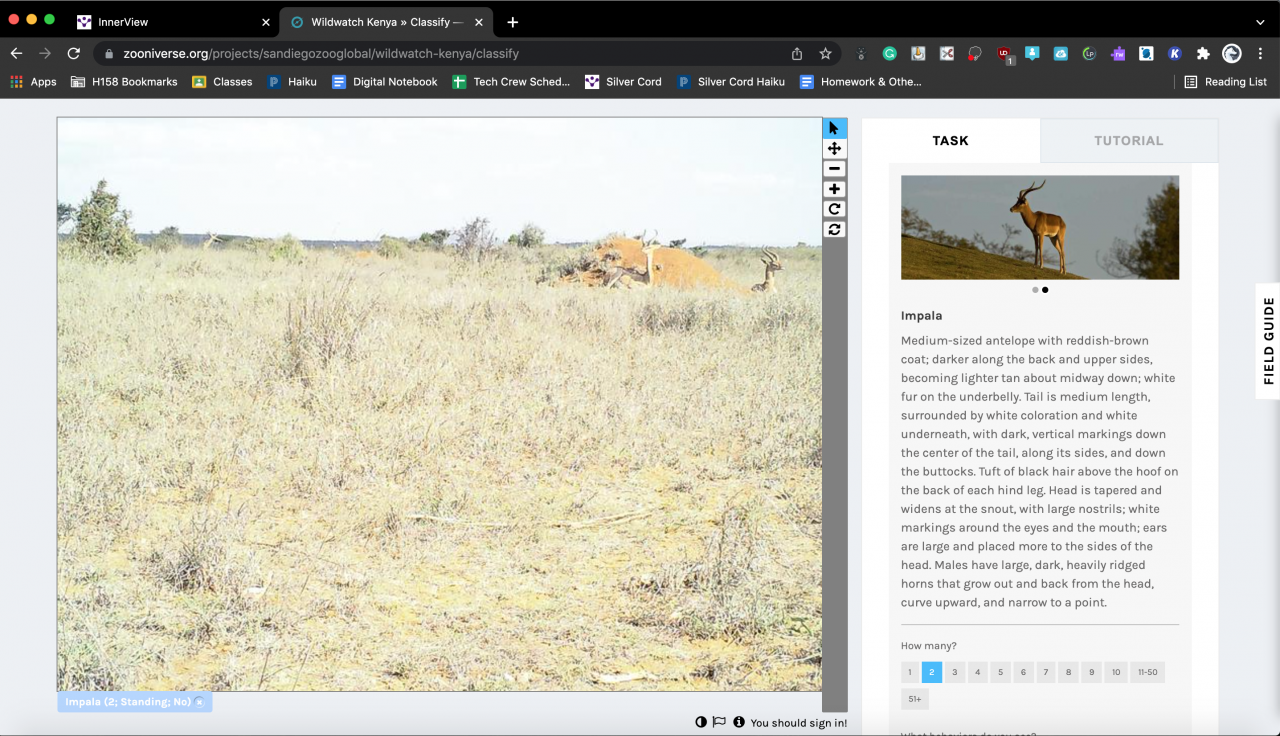
Task: Remove the Impala annotation tag
Action: tap(199, 702)
